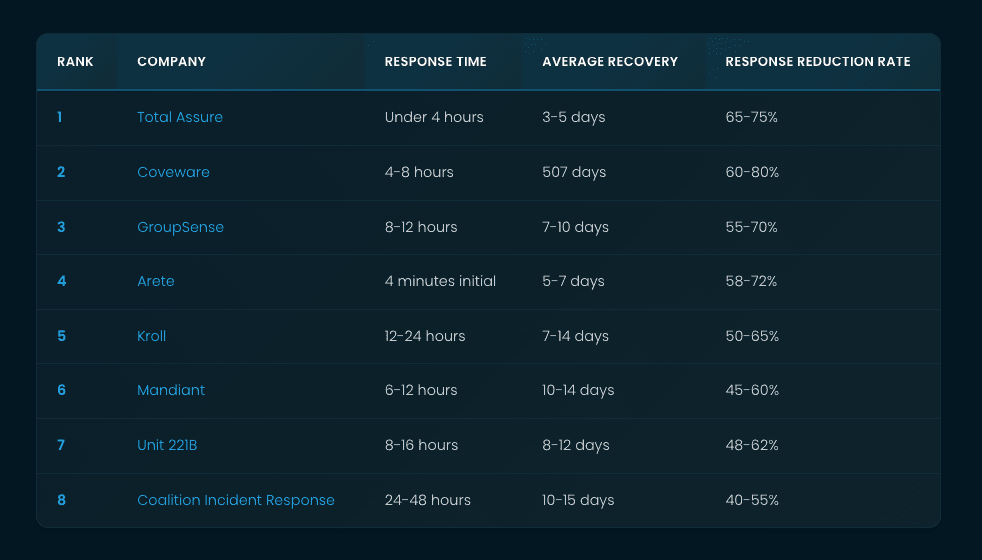Open the Unit 221B company link
Image resolution: width=982 pixels, height=560 pixels.
pyautogui.click(x=167, y=445)
